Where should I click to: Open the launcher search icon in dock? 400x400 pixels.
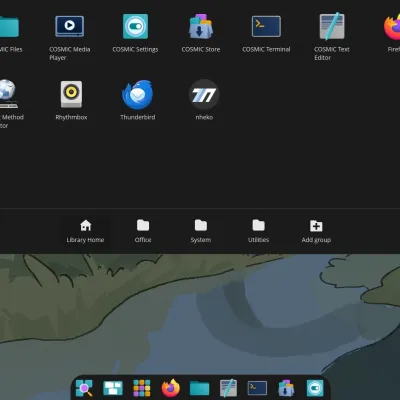84,388
